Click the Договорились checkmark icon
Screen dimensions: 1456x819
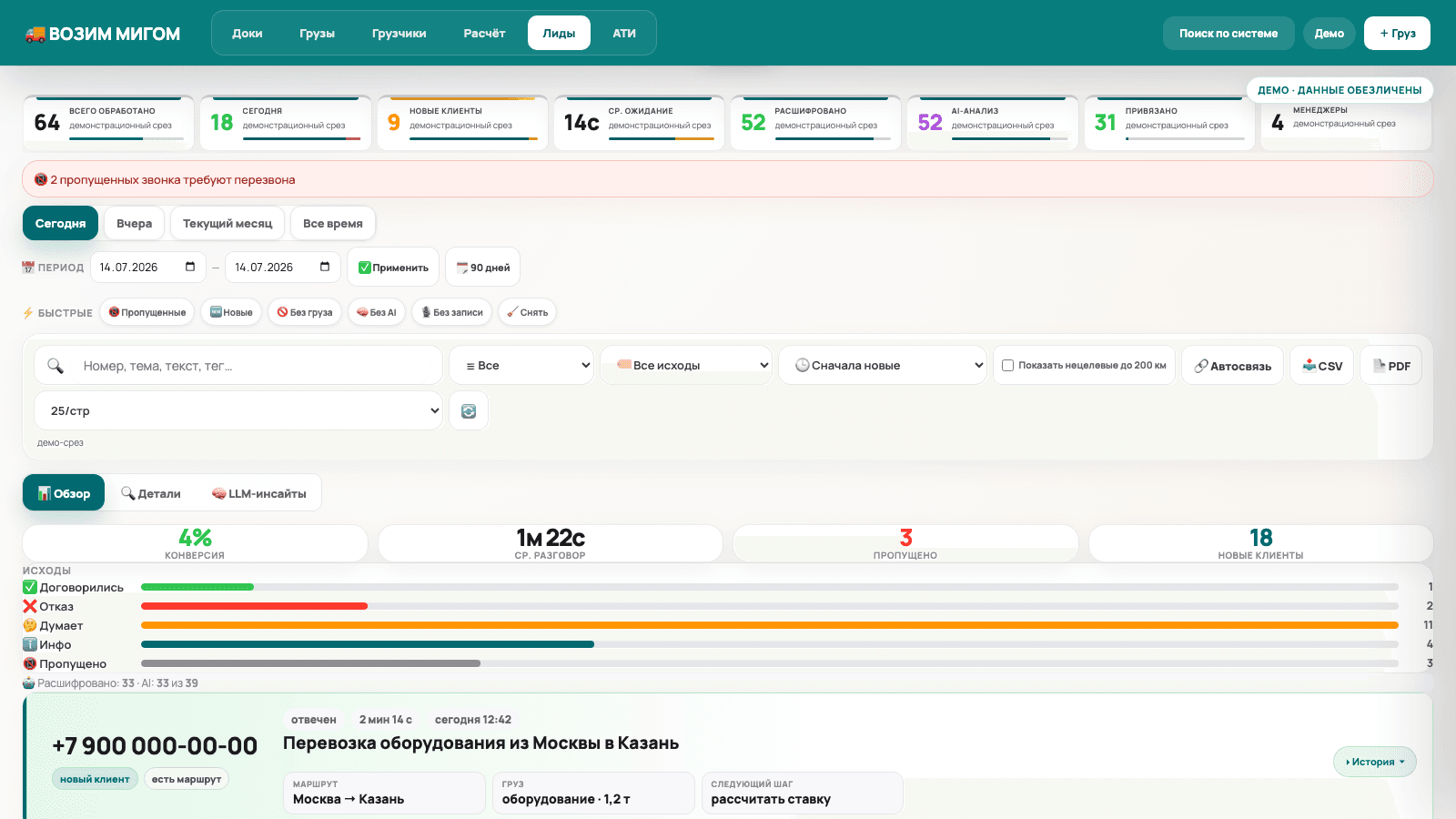pos(30,587)
